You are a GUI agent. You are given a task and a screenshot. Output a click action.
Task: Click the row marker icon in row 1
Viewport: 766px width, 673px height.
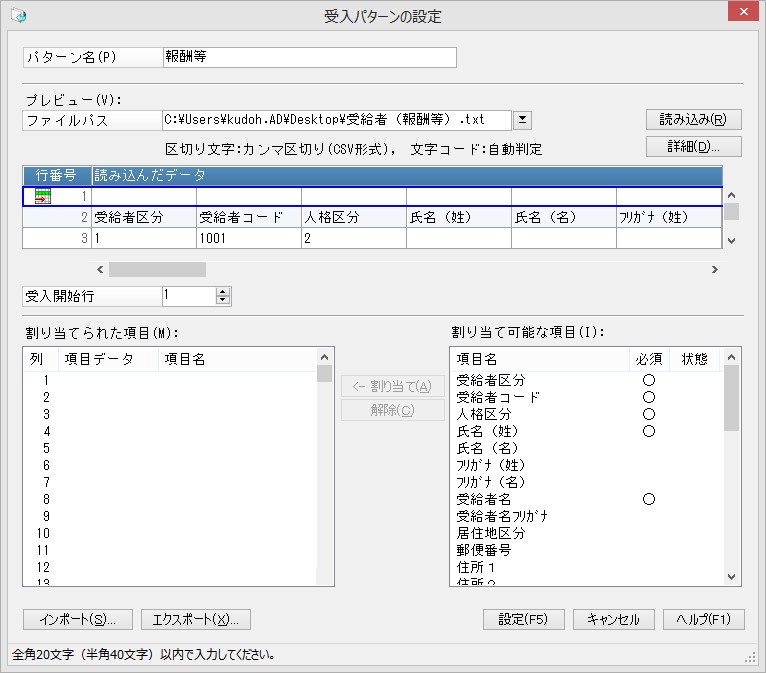click(43, 196)
